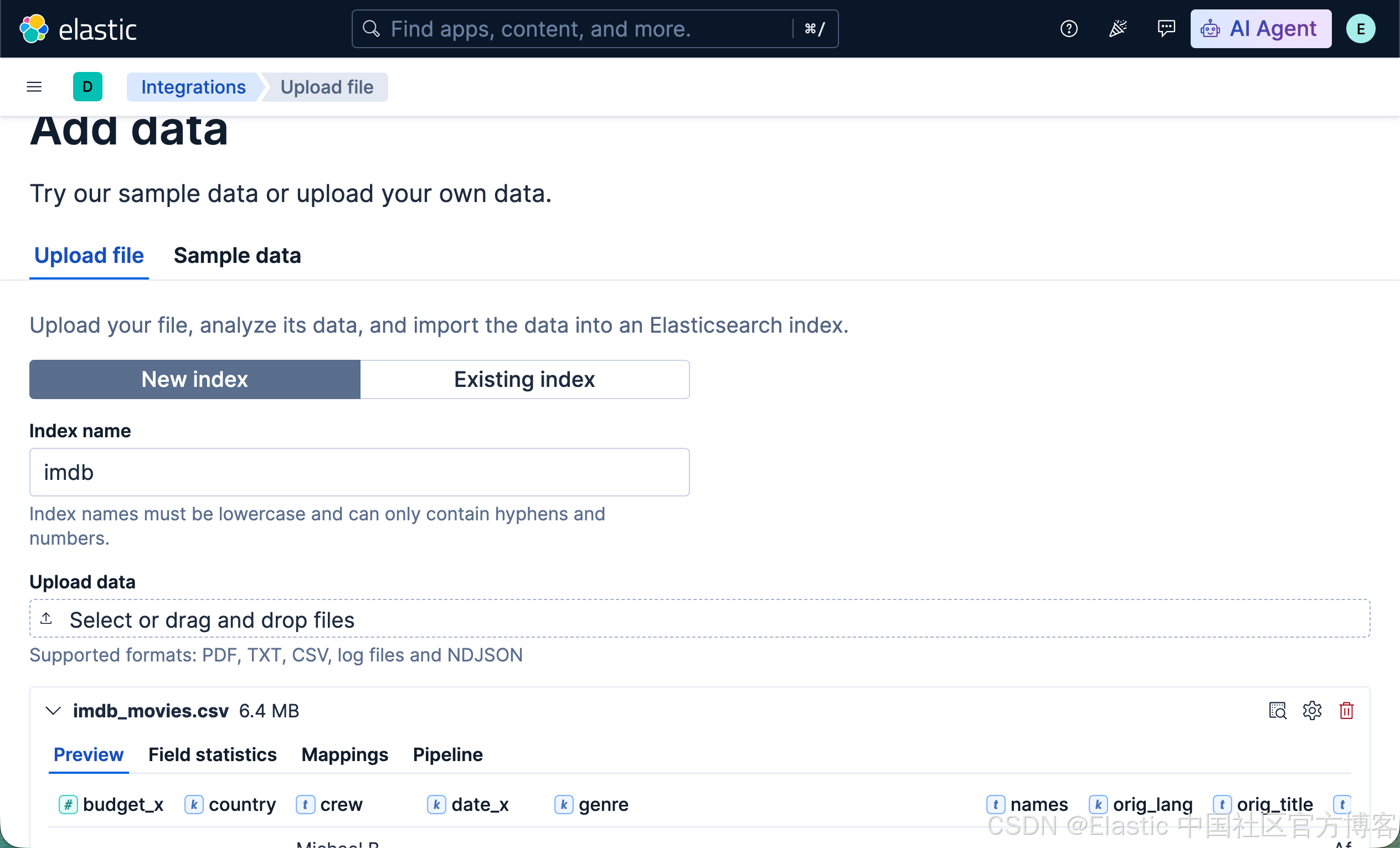Image resolution: width=1400 pixels, height=848 pixels.
Task: Launch the AI Agent
Action: (1261, 28)
